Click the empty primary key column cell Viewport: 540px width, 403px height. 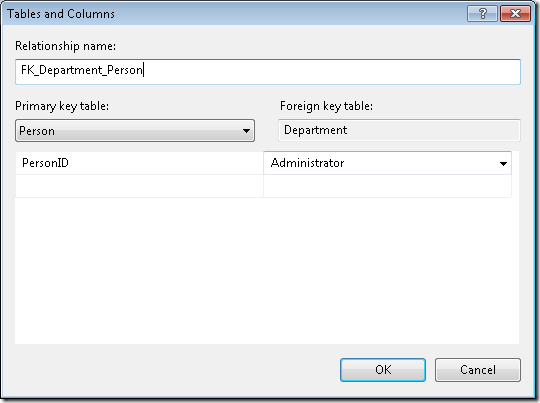click(x=139, y=186)
